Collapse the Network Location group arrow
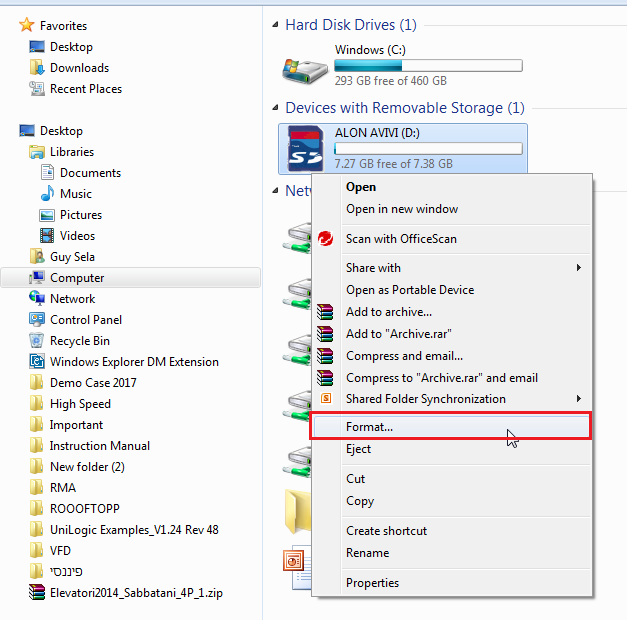Image resolution: width=627 pixels, height=620 pixels. (x=276, y=191)
